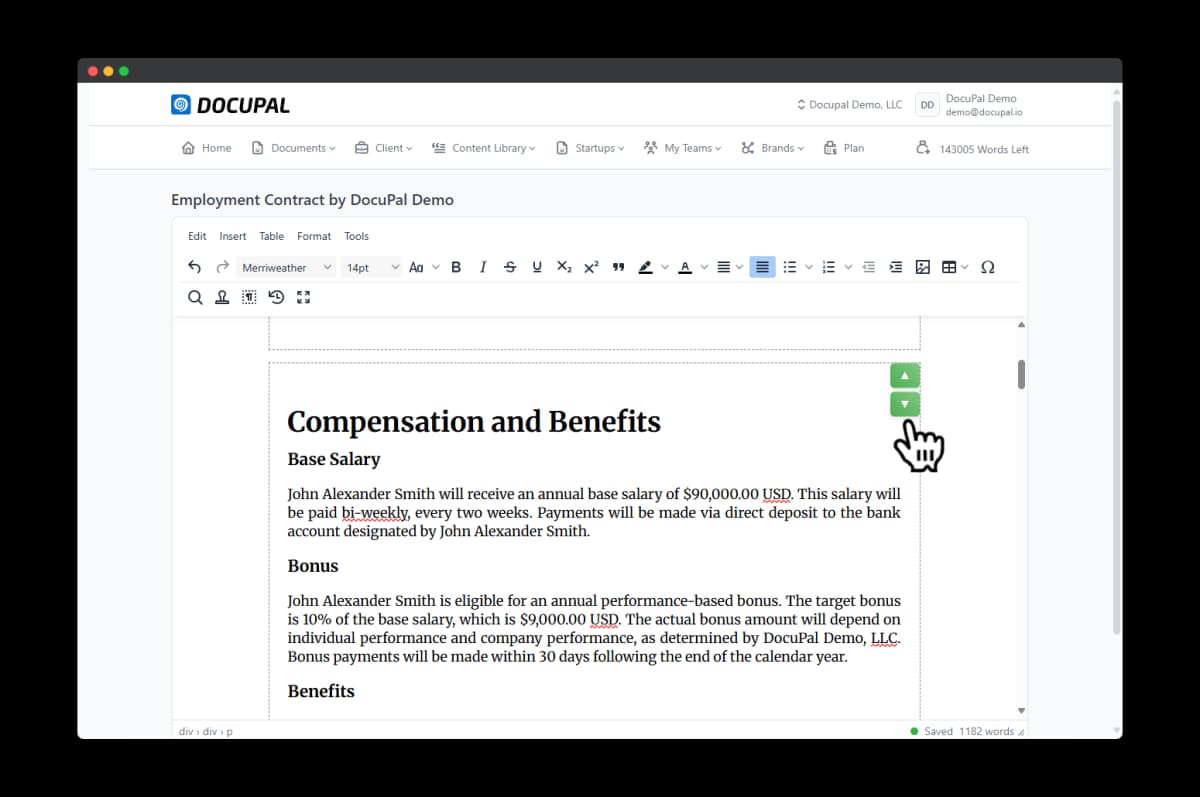Apply strikethrough using the toolbar icon
The width and height of the screenshot is (1200, 797).
coord(510,267)
